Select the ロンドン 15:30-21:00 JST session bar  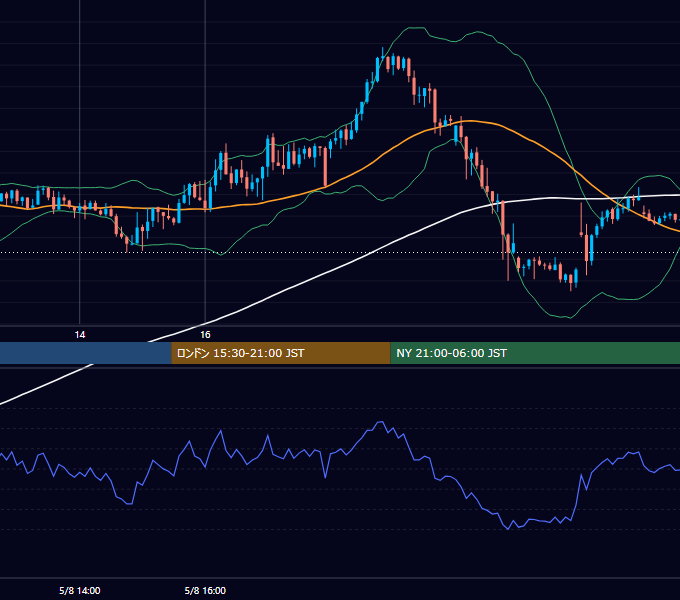coord(281,353)
